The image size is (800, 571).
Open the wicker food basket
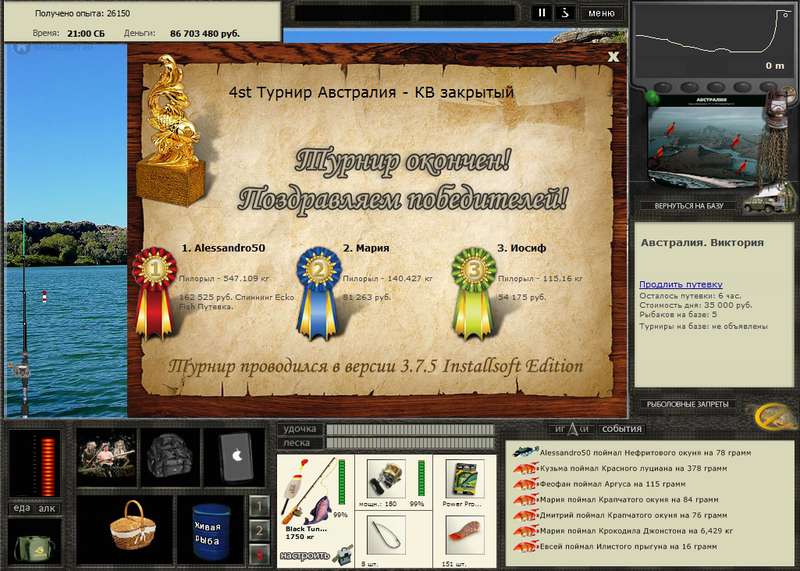[133, 527]
